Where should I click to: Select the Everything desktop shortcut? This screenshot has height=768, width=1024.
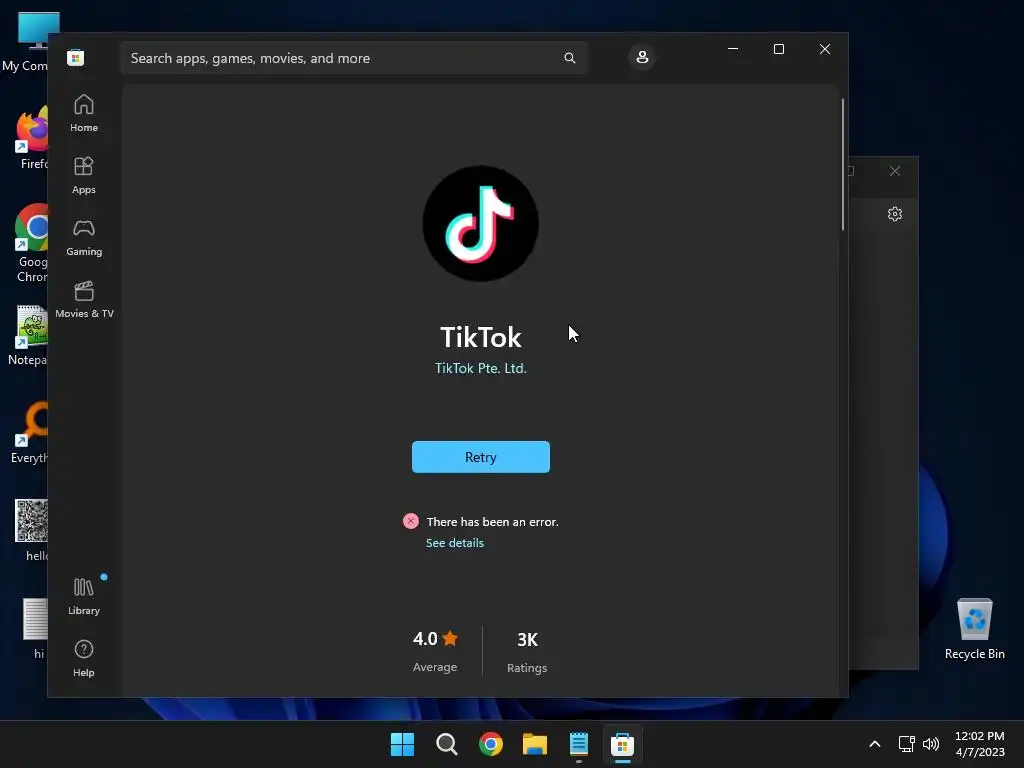(30, 434)
